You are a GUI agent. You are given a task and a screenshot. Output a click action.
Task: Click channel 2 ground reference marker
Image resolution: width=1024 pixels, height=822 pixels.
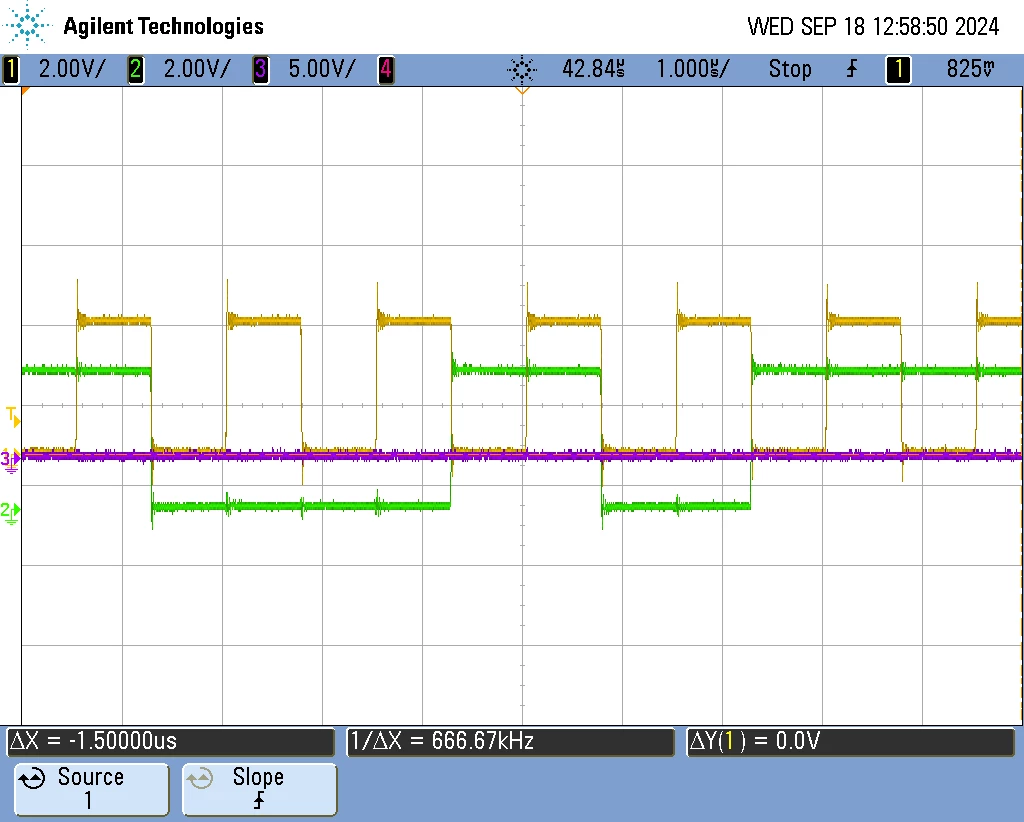10,513
